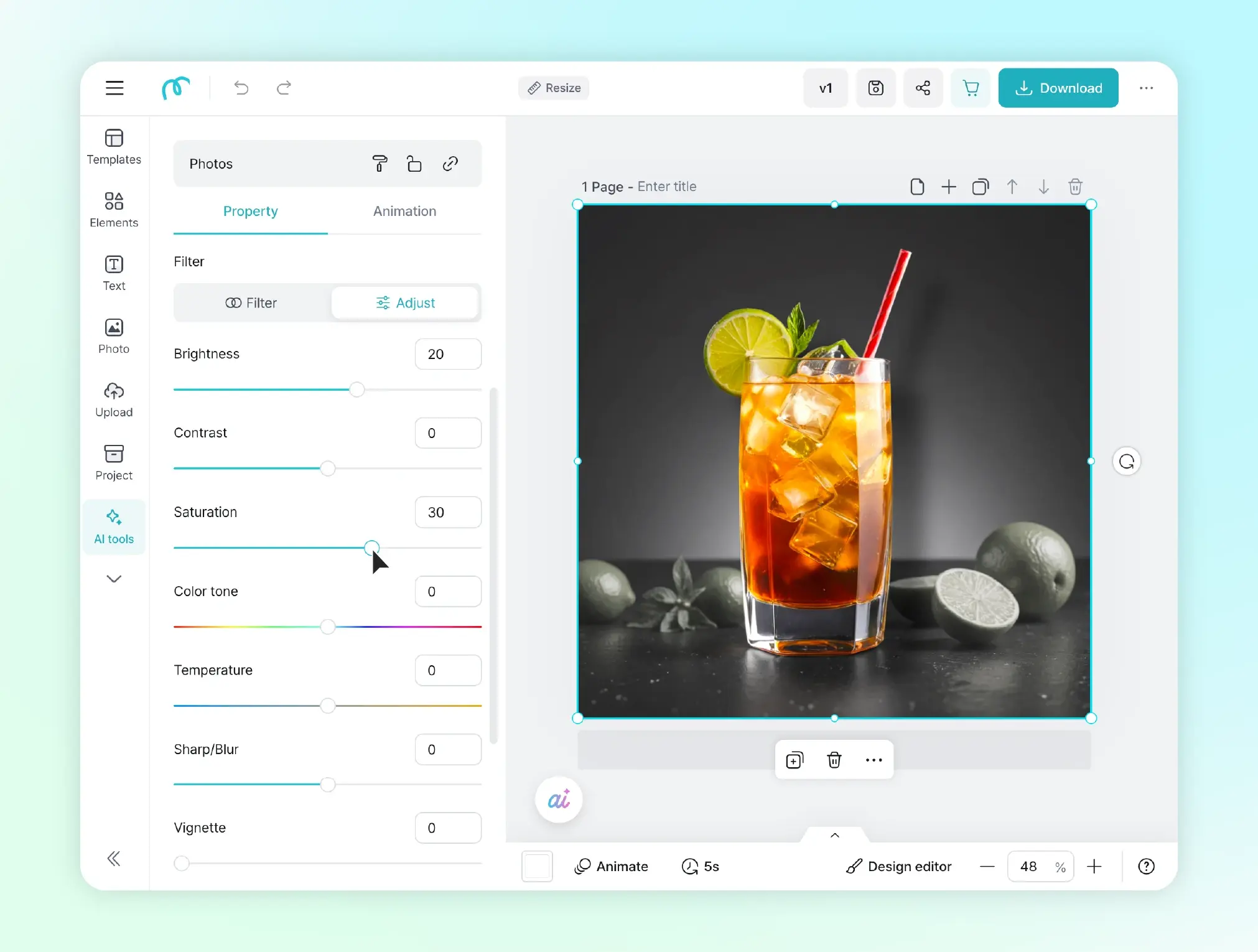Image resolution: width=1258 pixels, height=952 pixels.
Task: Duplicate the page using the copy icon
Action: pos(981,187)
